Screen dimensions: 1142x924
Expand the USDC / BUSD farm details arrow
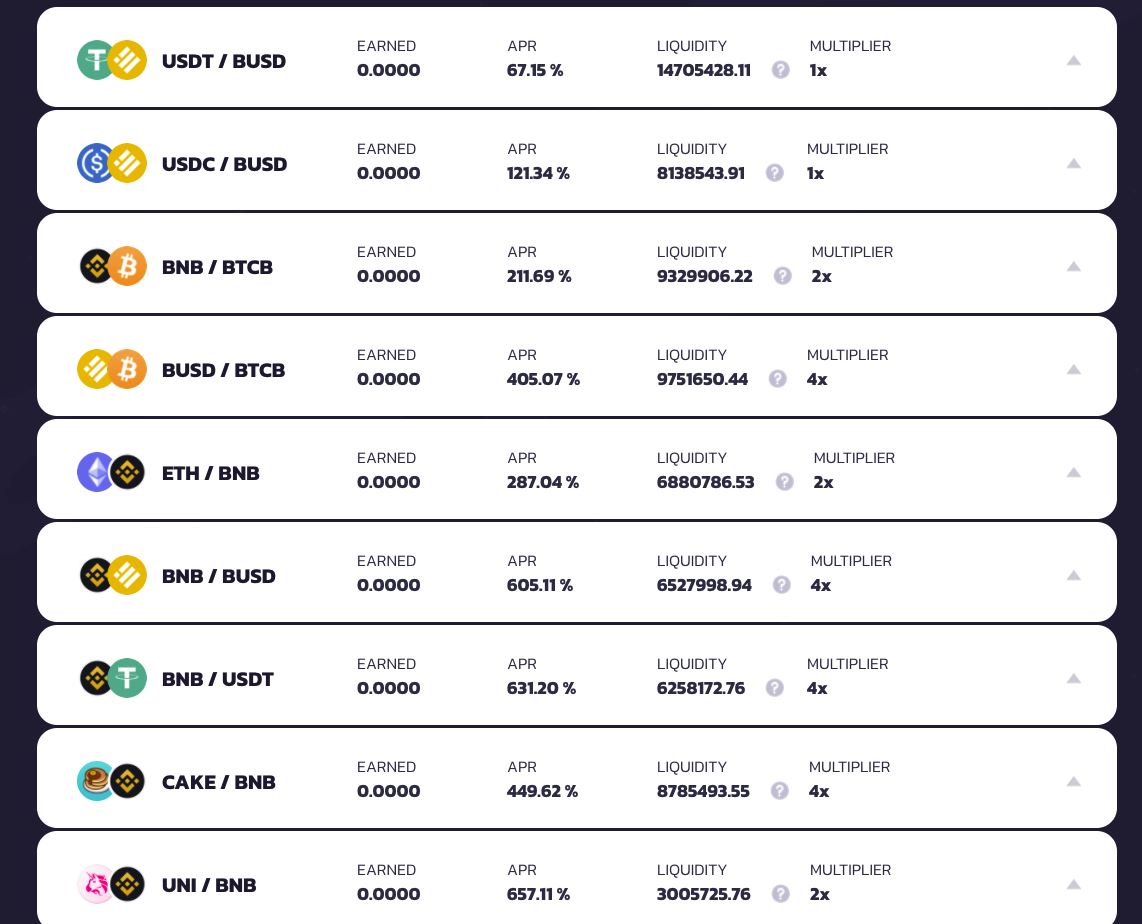(x=1073, y=163)
